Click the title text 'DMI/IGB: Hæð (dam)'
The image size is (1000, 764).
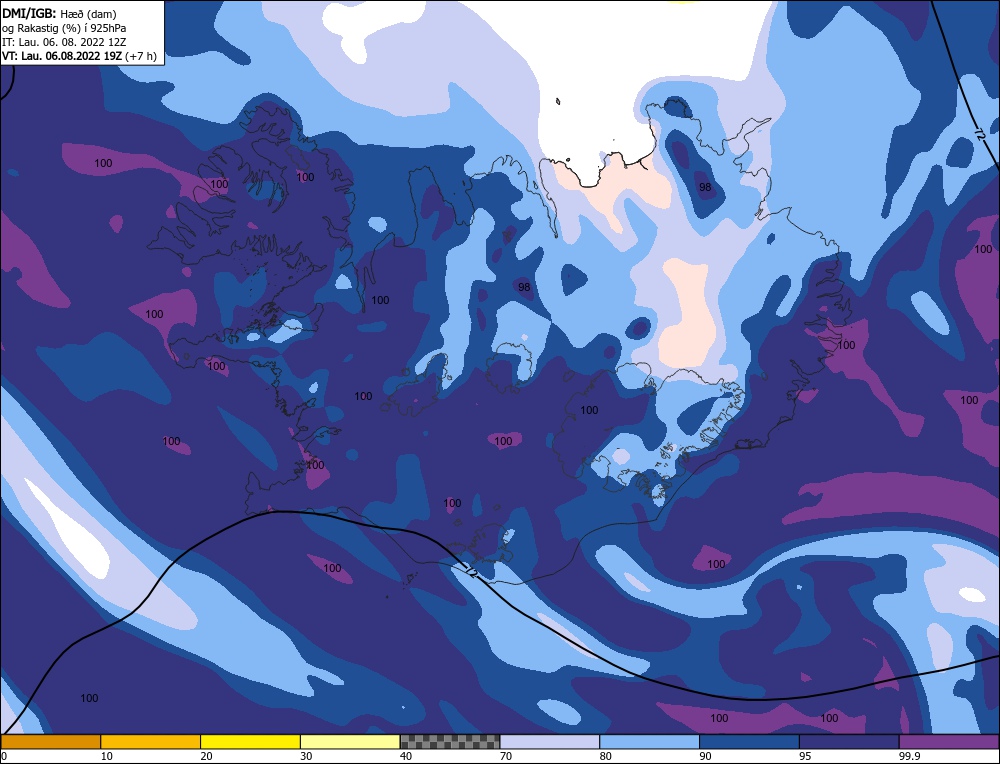pos(59,13)
